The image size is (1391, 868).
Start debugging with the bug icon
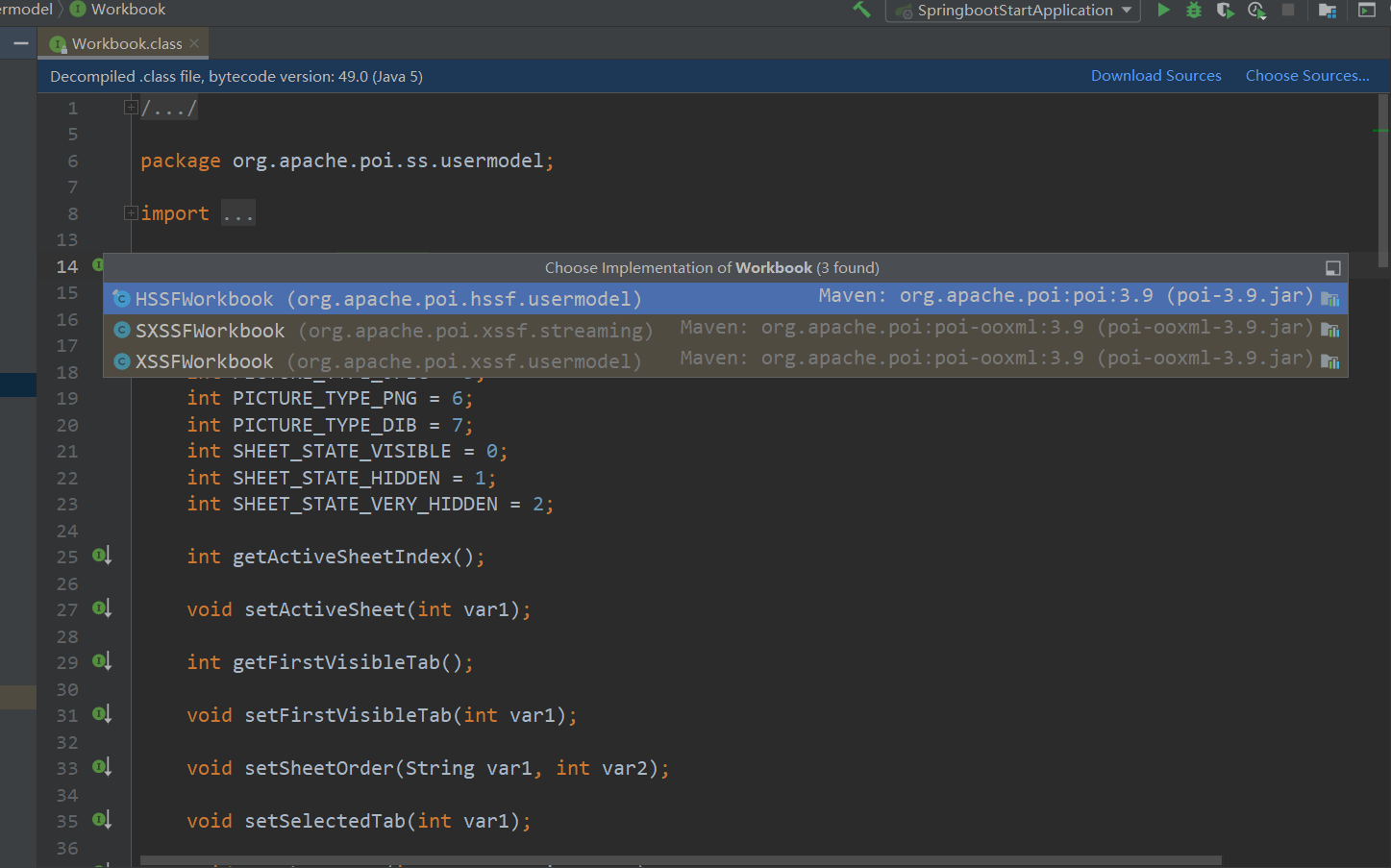(1194, 10)
